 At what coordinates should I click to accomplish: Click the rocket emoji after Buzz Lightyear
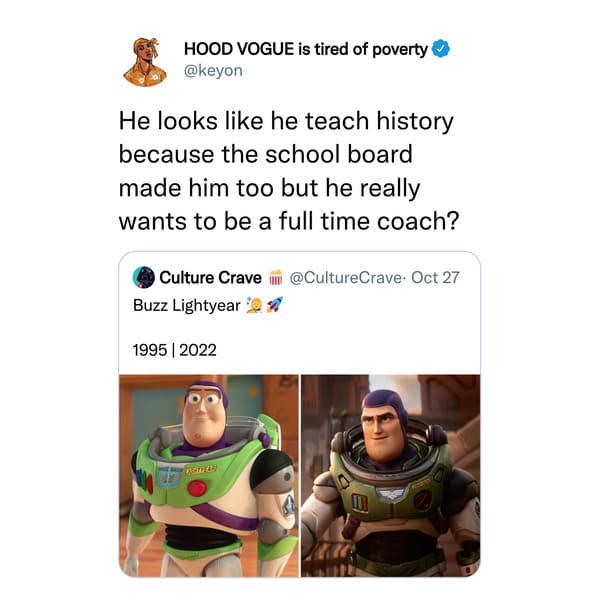click(275, 305)
